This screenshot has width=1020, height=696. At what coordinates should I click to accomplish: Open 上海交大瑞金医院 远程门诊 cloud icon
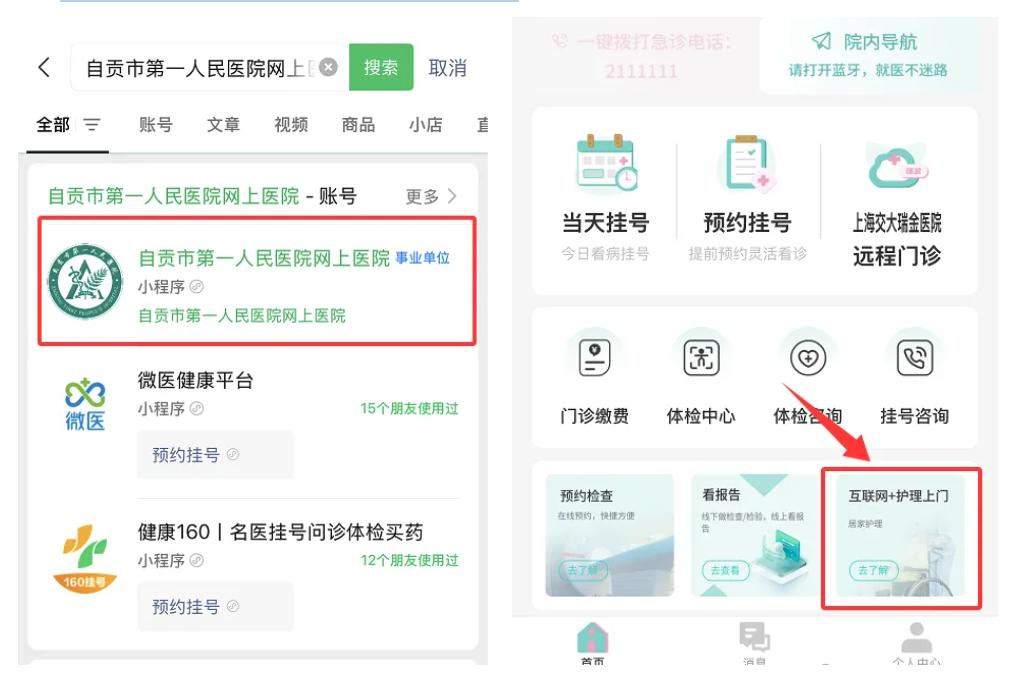tap(897, 167)
